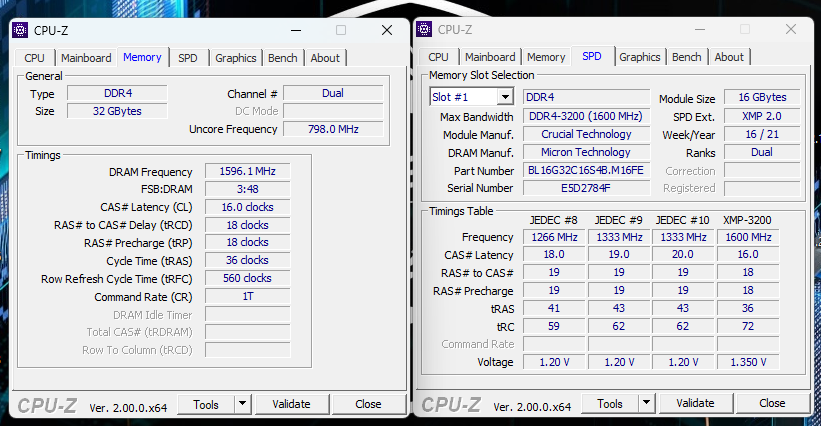The image size is (821, 426).
Task: Close the right CPU-Z window via X
Action: [791, 29]
